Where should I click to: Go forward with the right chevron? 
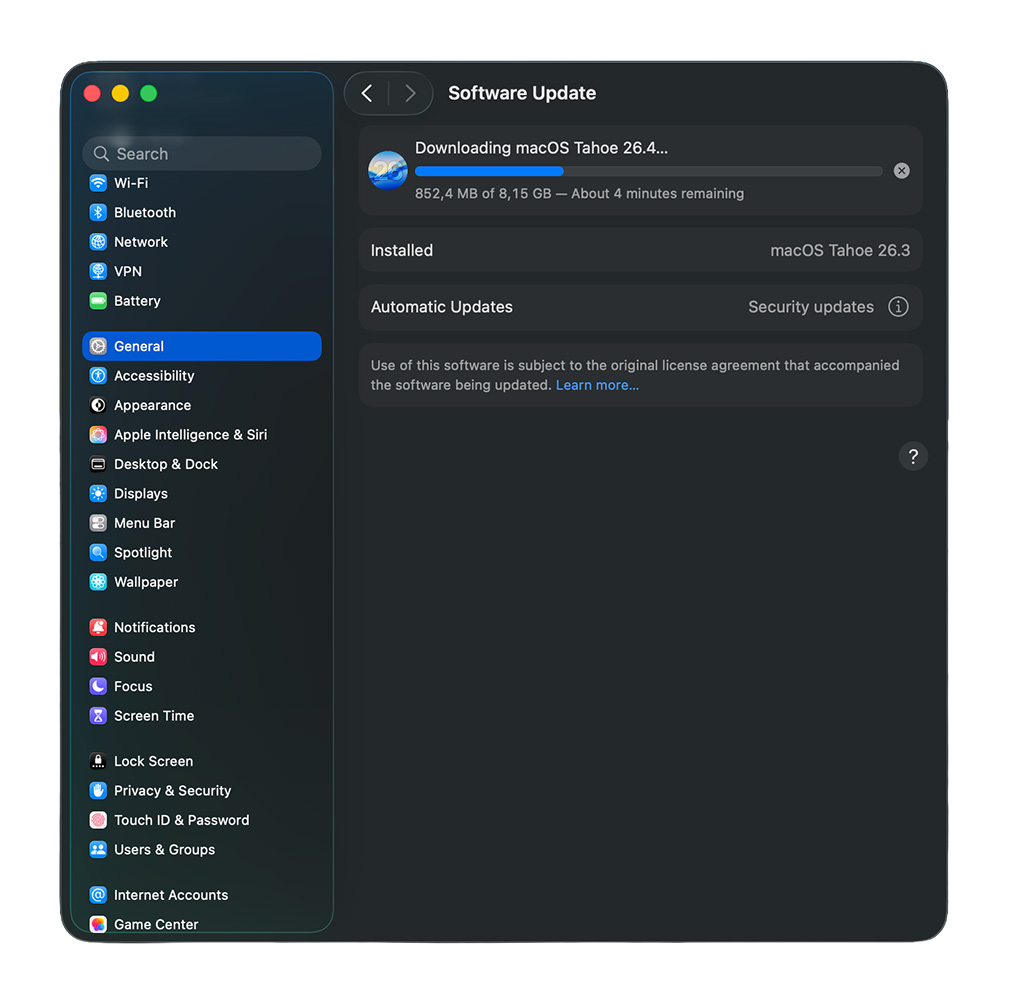[x=410, y=93]
